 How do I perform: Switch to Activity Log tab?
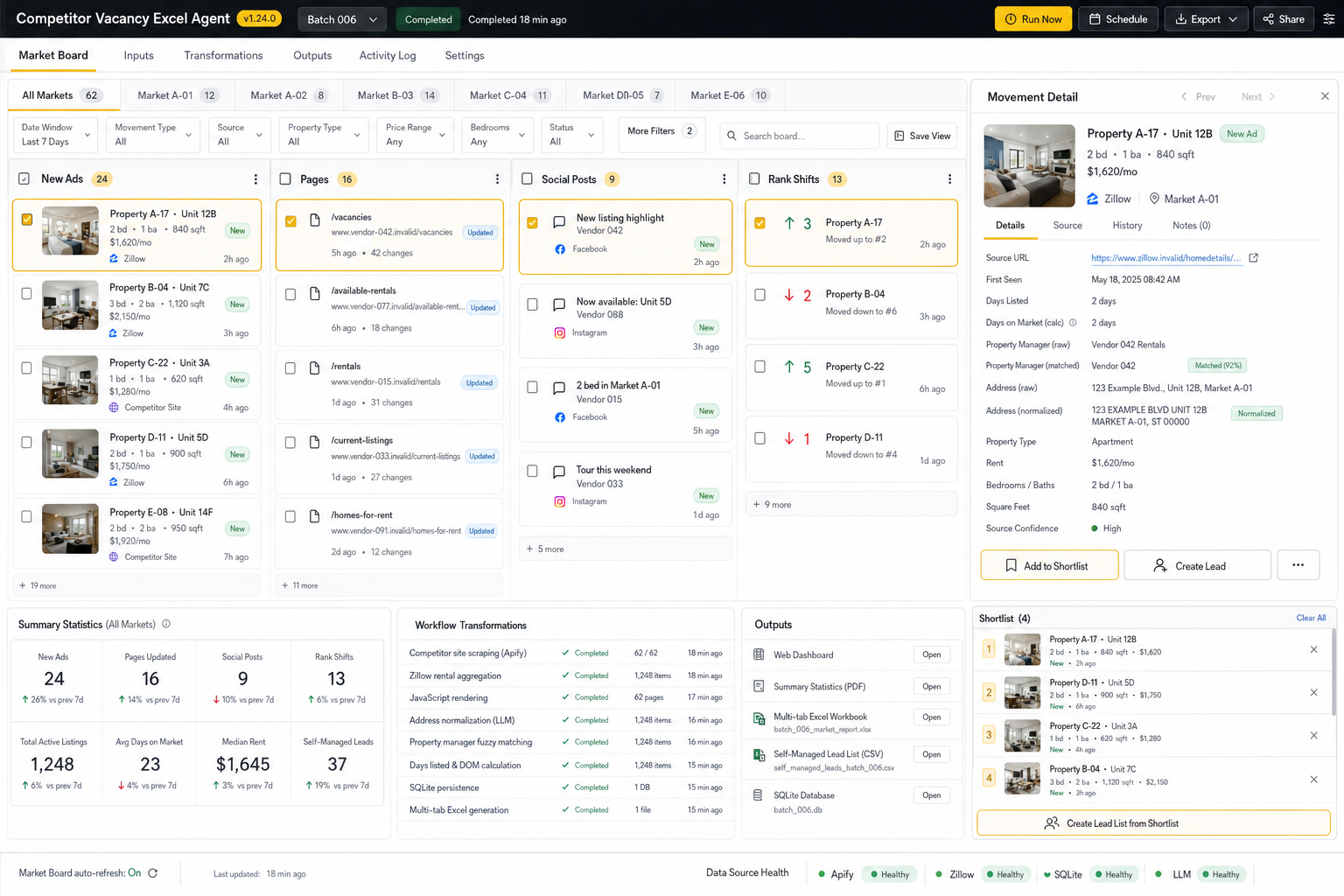(x=388, y=55)
